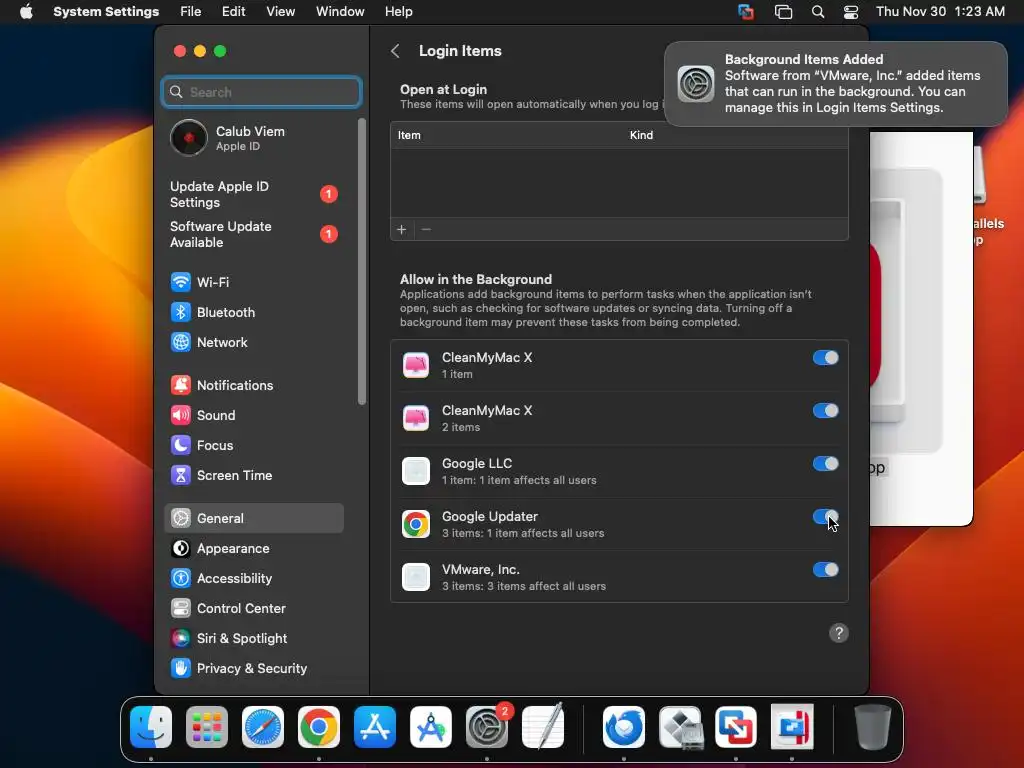This screenshot has height=768, width=1024.
Task: Click Software Update Available
Action: (253, 234)
